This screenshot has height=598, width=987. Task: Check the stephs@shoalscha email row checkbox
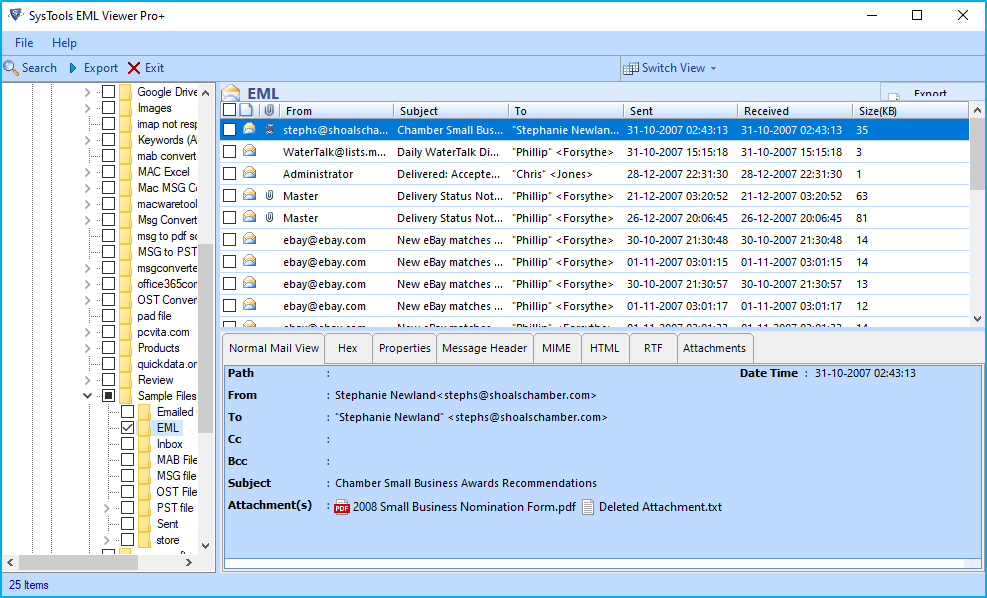click(x=229, y=130)
